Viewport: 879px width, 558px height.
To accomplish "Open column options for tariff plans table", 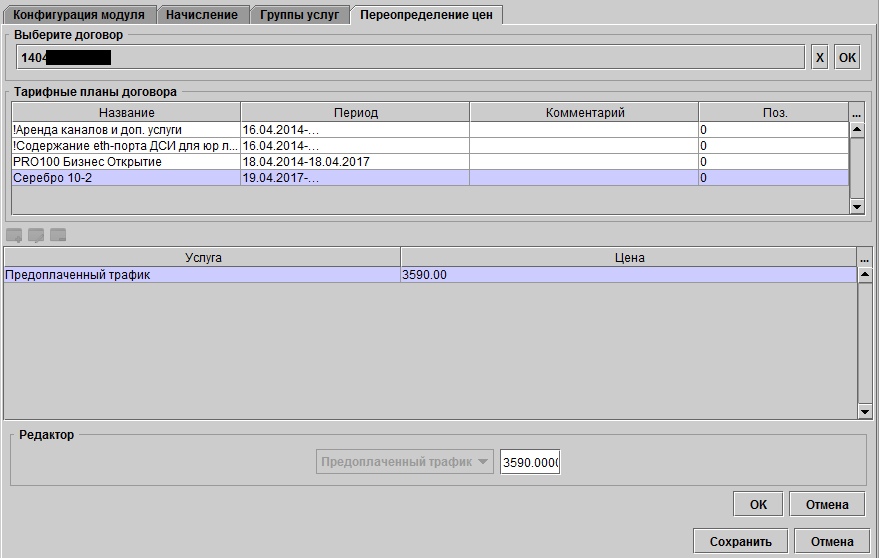I will [857, 113].
